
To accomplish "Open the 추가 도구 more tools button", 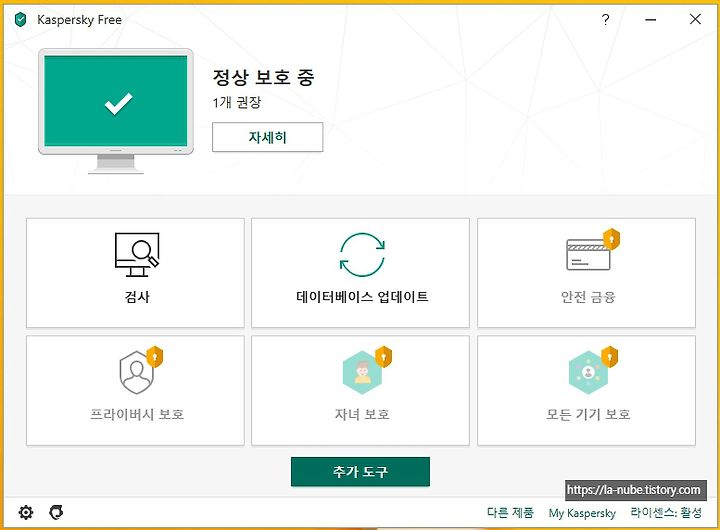I will (360, 472).
